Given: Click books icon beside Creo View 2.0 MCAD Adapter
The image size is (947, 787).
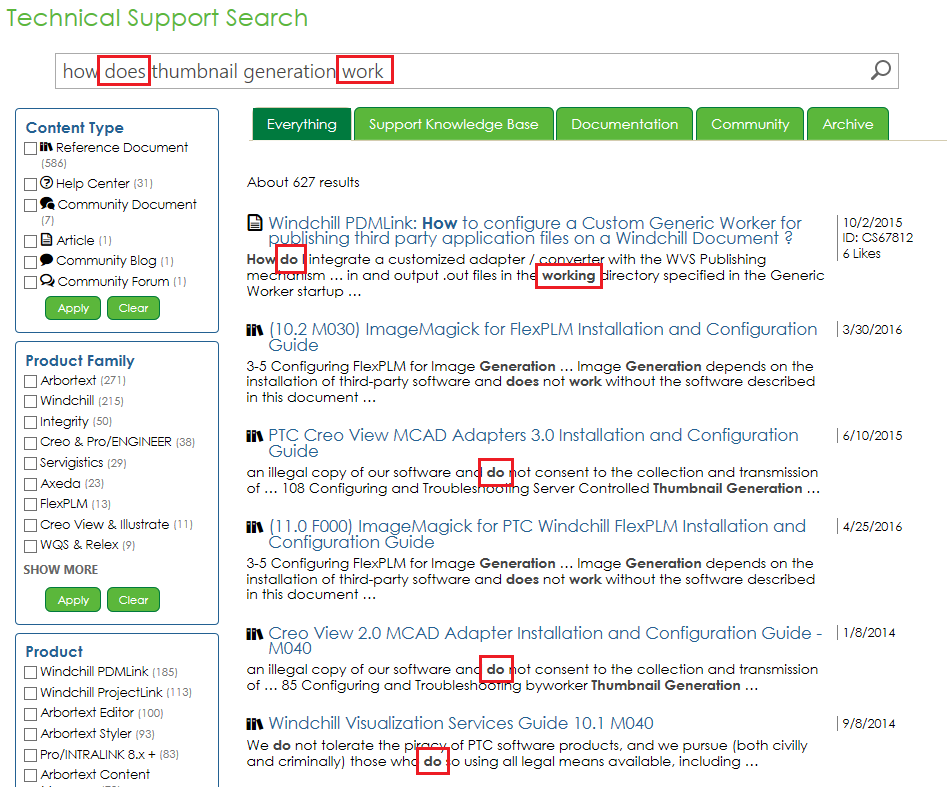Looking at the screenshot, I should (255, 634).
